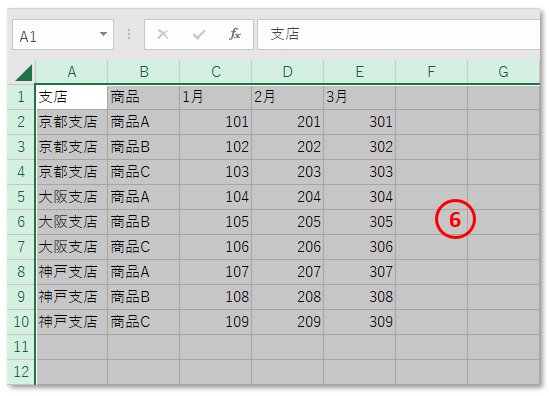This screenshot has height=396, width=549.
Task: Select row 1 header
Action: pyautogui.click(x=21, y=97)
